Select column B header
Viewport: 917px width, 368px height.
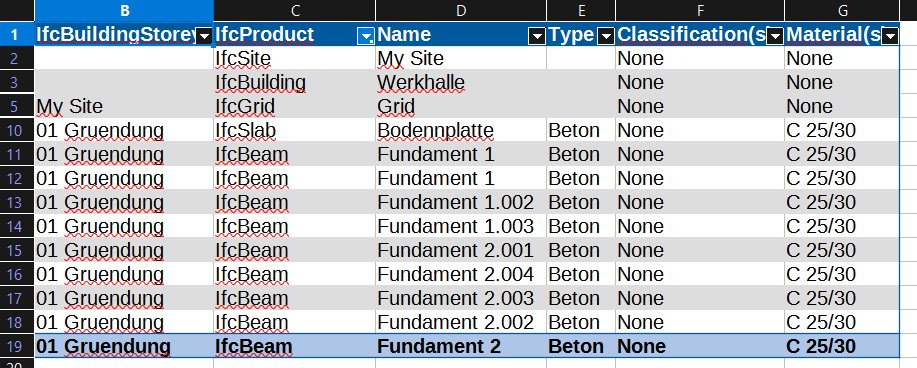[x=124, y=11]
